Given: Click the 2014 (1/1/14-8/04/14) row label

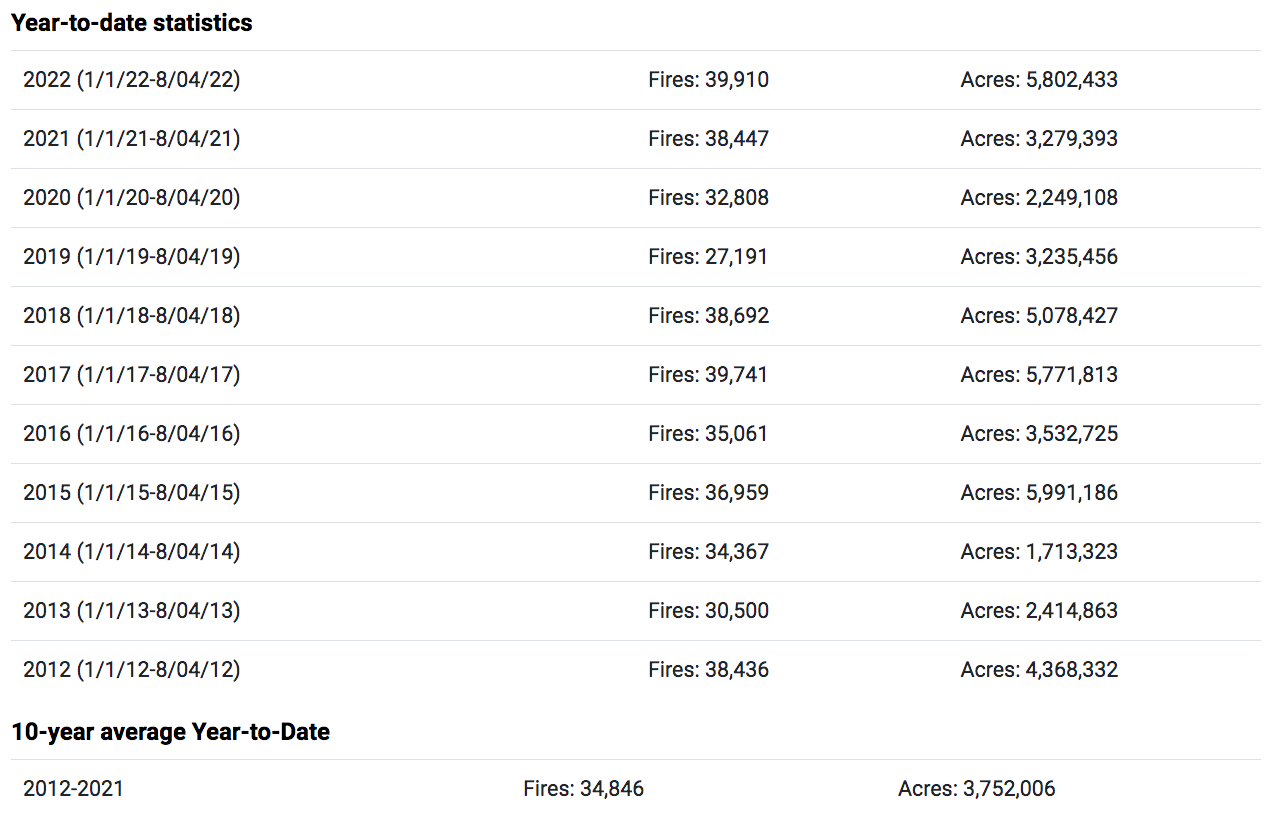Looking at the screenshot, I should pos(132,552).
